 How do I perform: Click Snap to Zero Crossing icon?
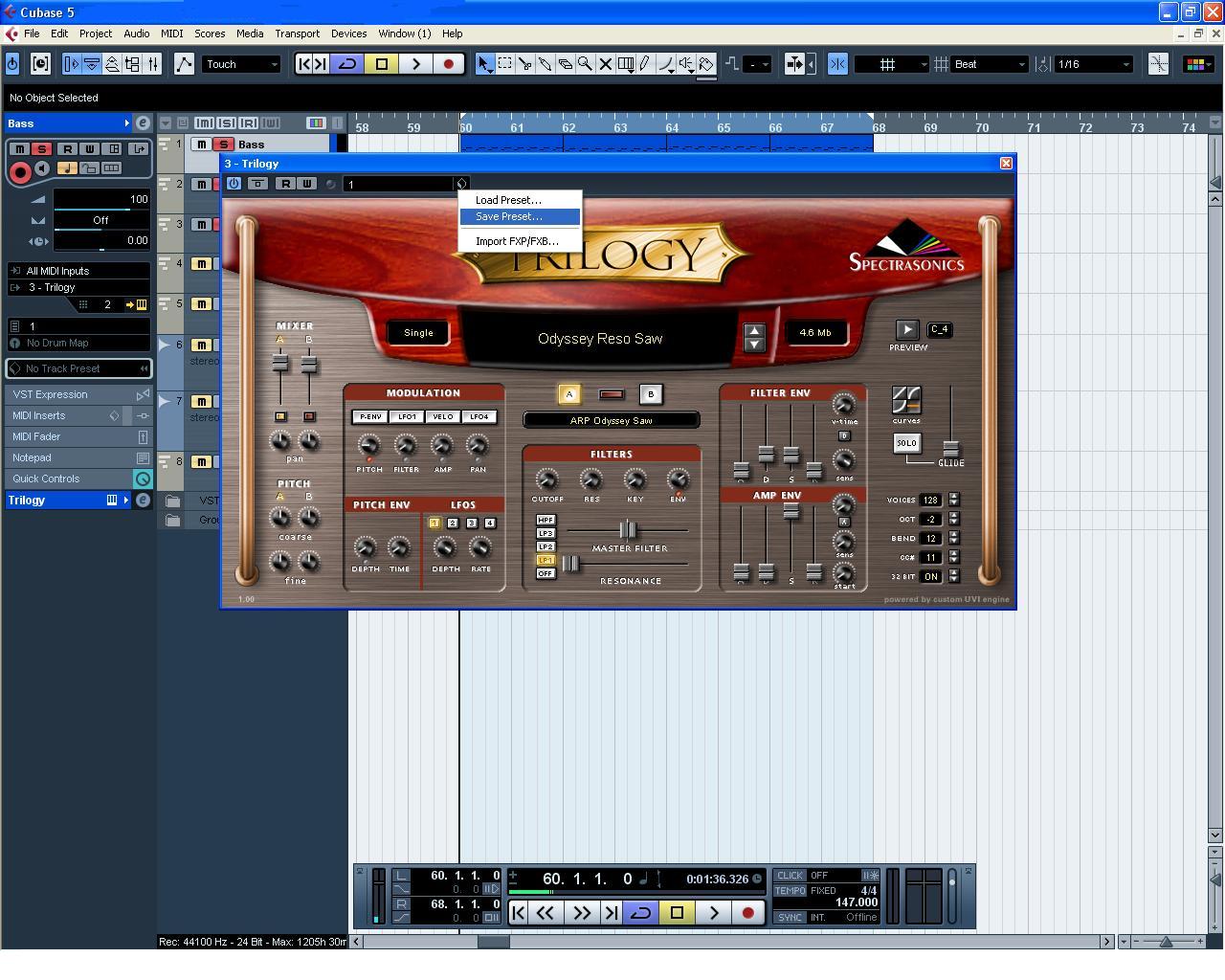click(1158, 64)
